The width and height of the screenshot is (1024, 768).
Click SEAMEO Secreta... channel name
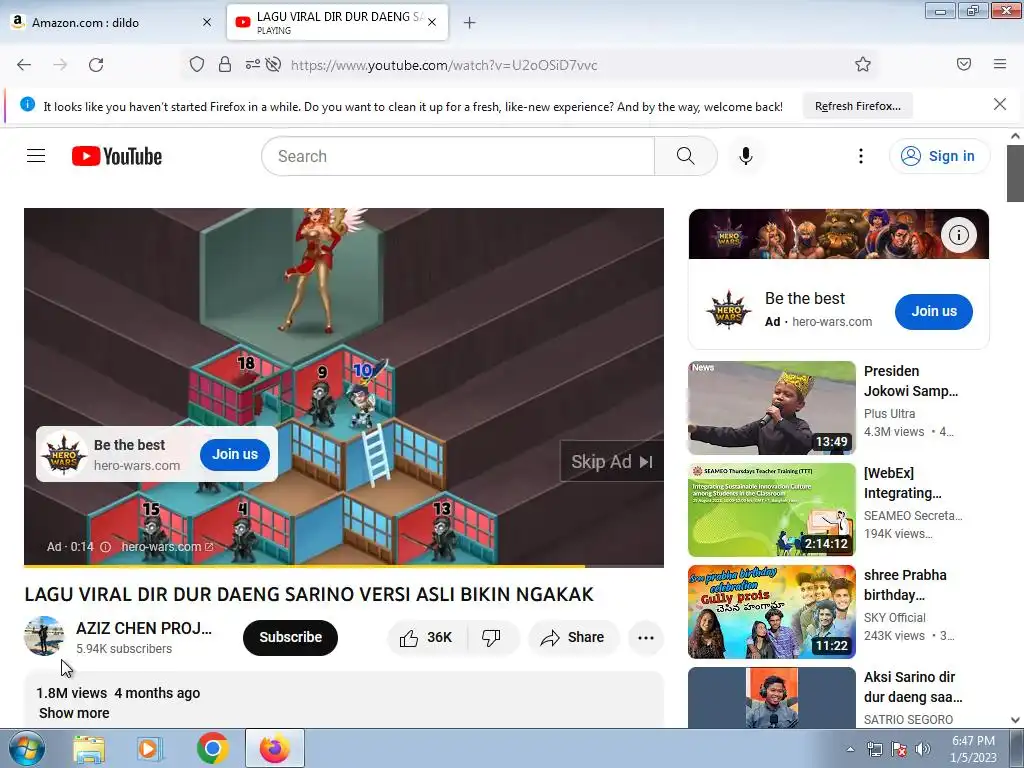(x=913, y=516)
